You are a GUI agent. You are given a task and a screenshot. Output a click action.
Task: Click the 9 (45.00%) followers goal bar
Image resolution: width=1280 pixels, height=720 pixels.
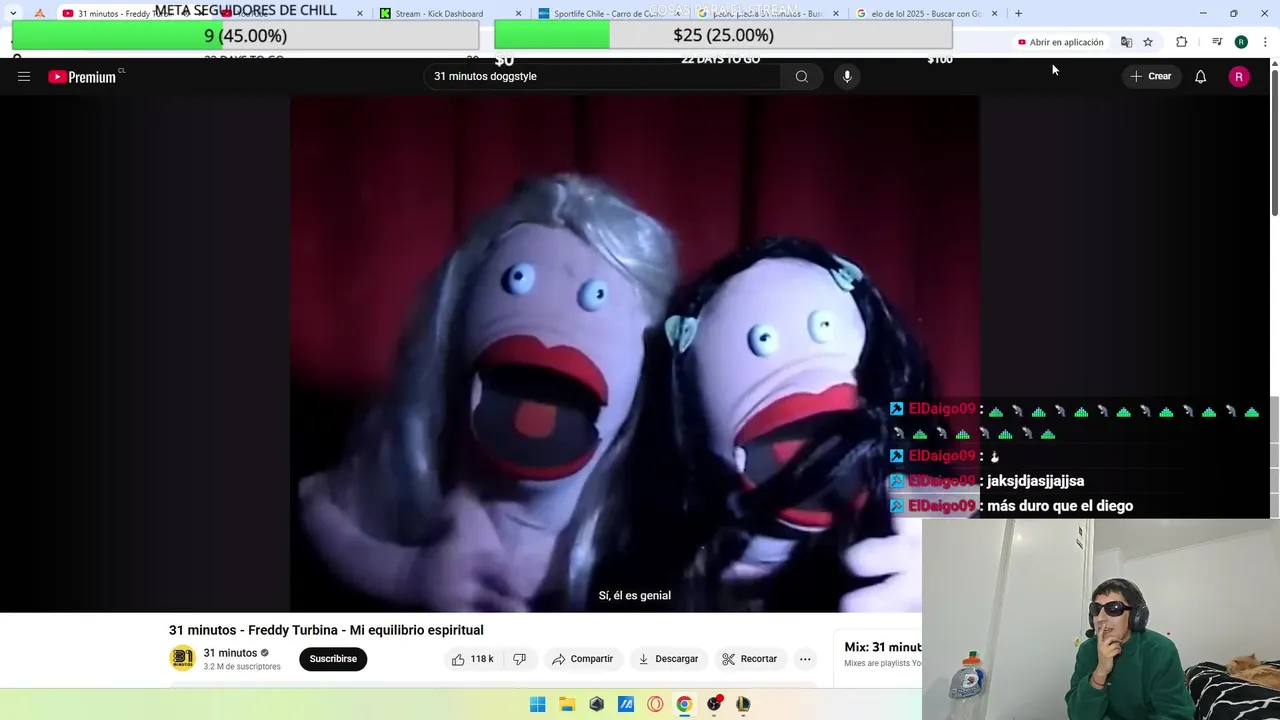click(245, 35)
